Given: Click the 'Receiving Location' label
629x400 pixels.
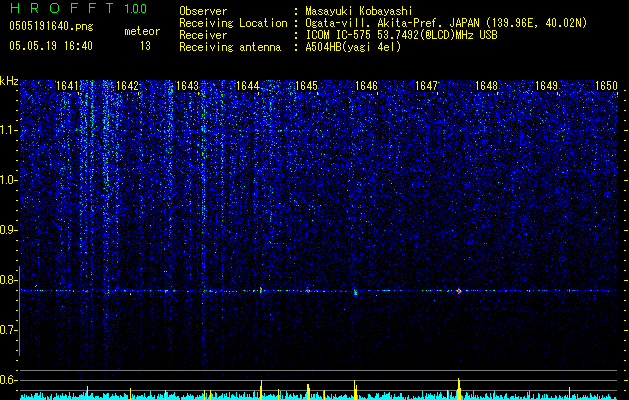Looking at the screenshot, I should point(233,23).
